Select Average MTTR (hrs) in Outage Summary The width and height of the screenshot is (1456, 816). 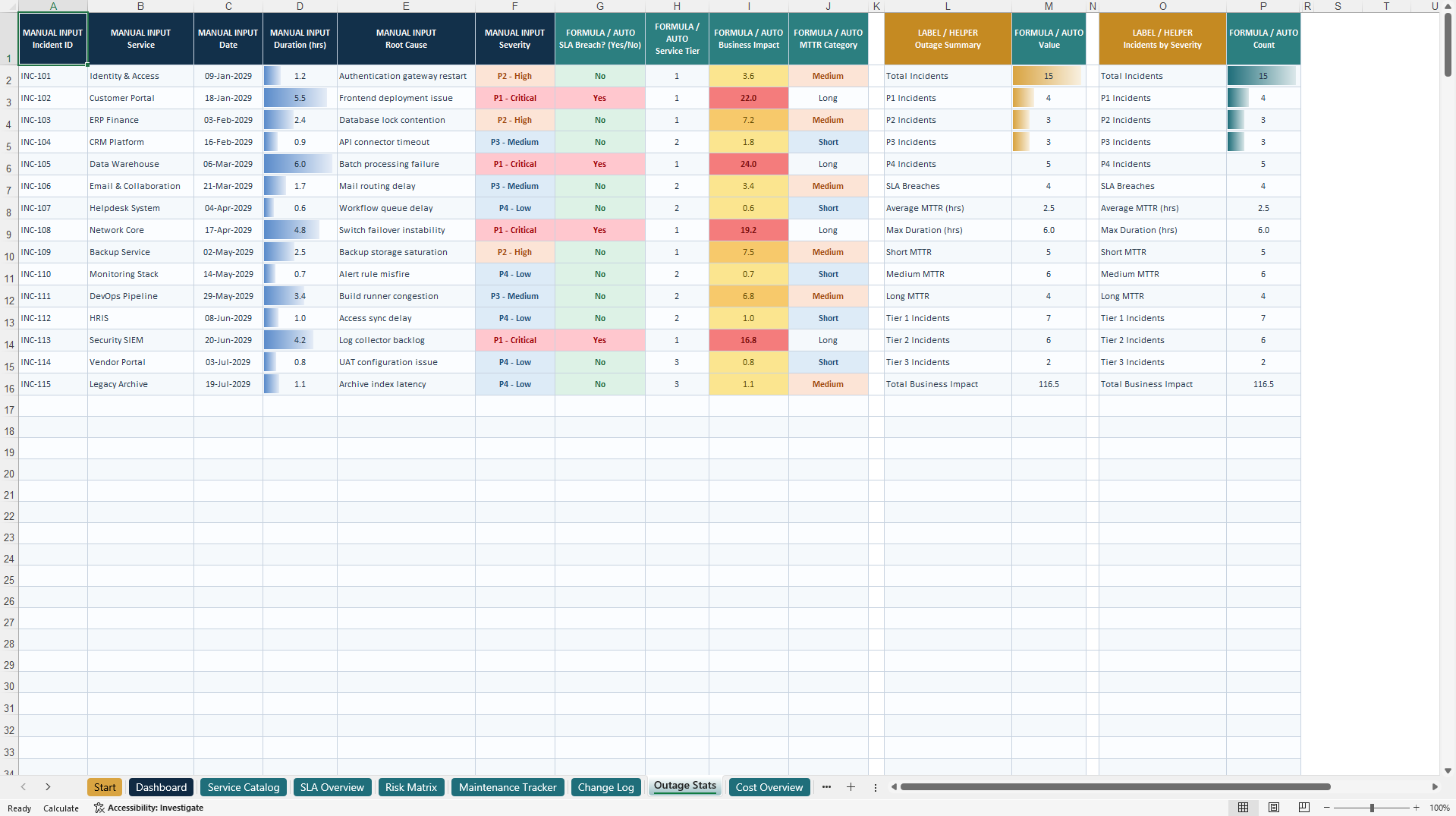point(948,208)
